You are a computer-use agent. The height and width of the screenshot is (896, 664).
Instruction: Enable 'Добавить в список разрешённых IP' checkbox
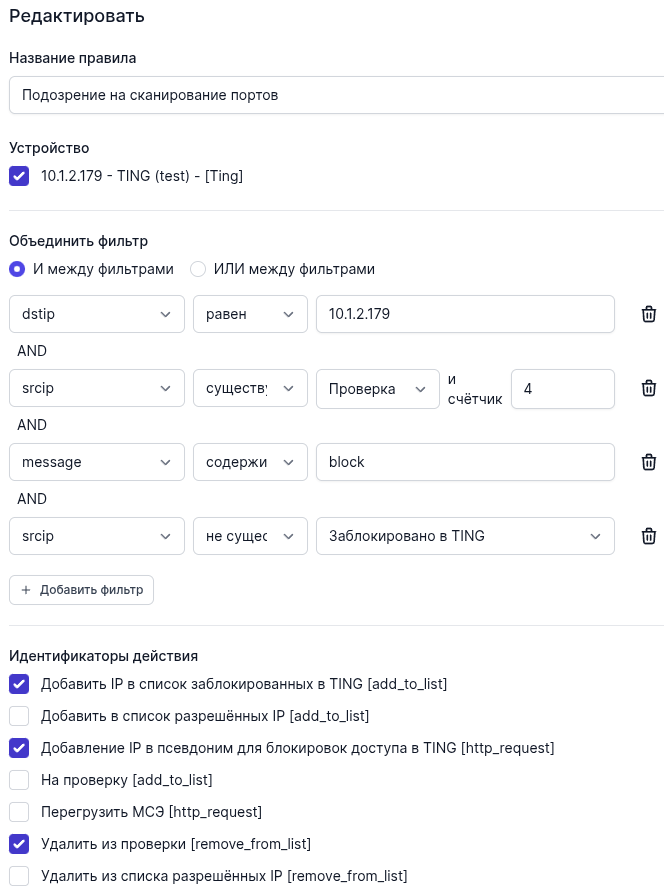(19, 716)
